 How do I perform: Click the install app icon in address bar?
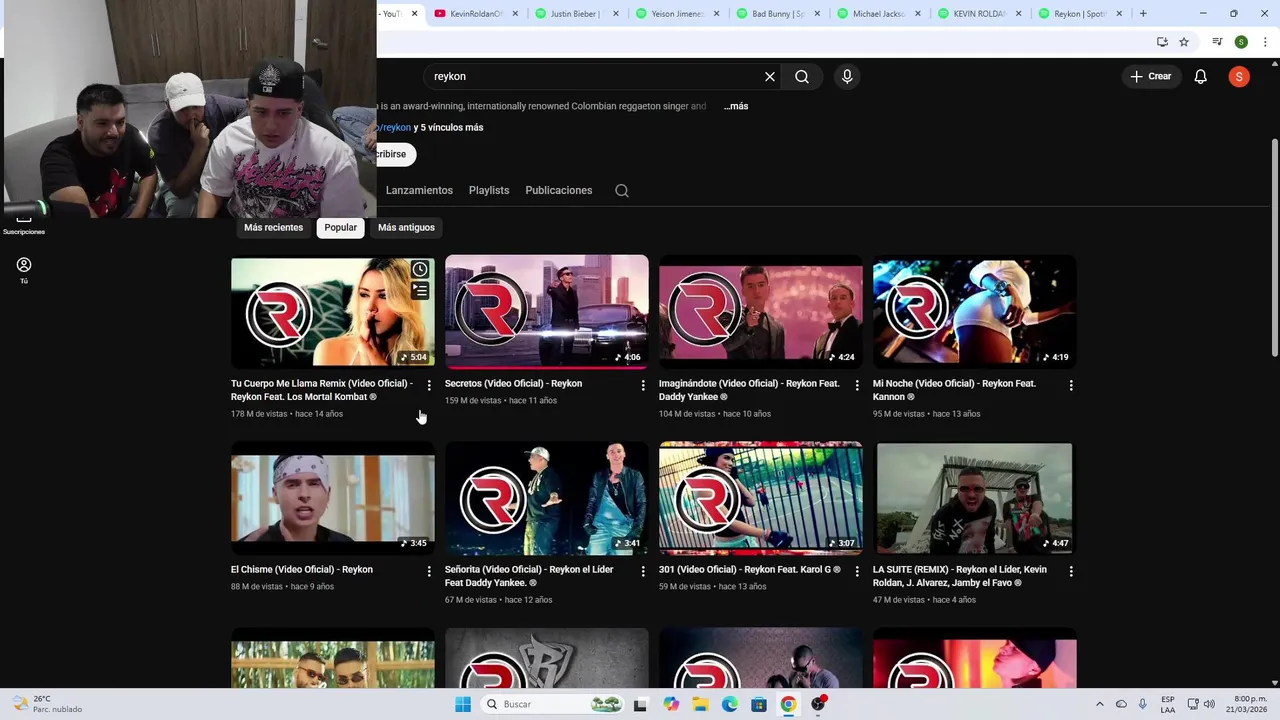tap(1162, 42)
